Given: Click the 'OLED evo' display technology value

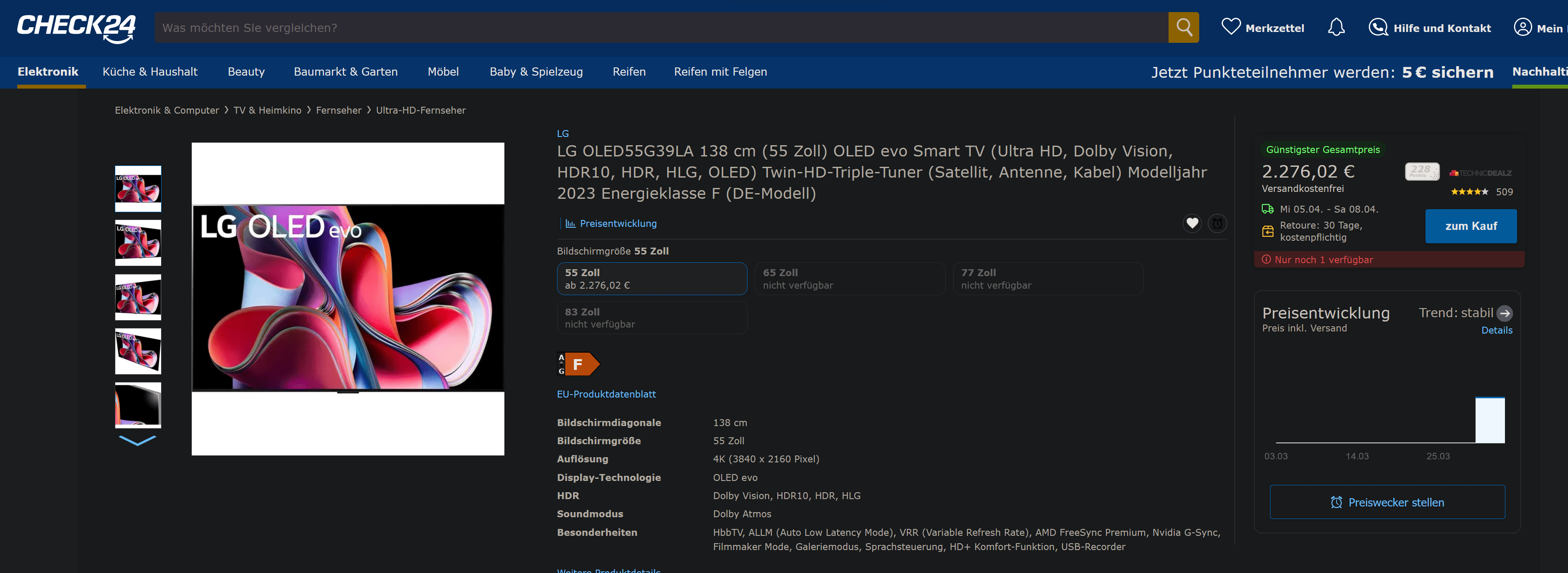Looking at the screenshot, I should [735, 477].
